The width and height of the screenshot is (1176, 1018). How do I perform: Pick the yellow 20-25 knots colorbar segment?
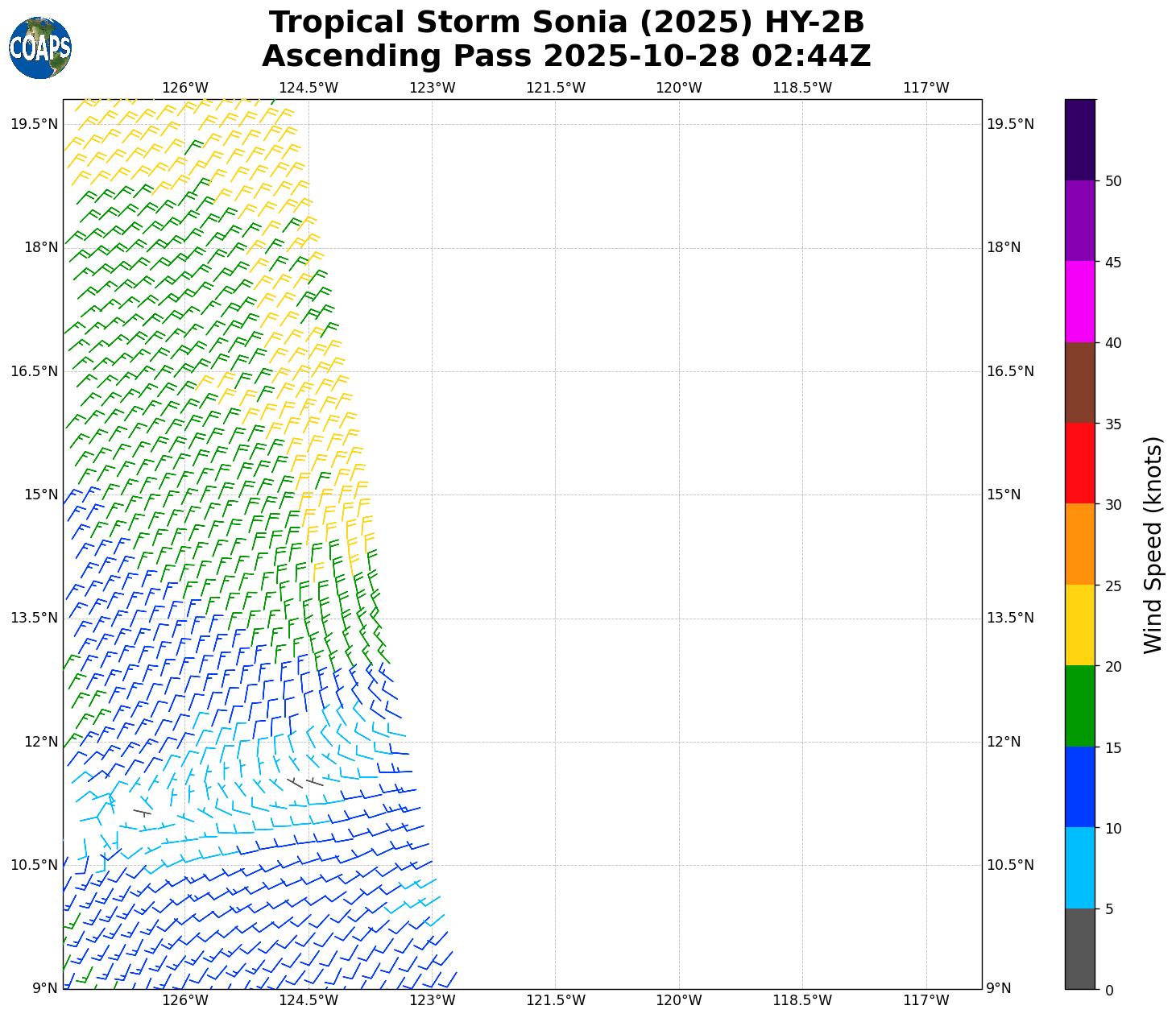click(1079, 625)
